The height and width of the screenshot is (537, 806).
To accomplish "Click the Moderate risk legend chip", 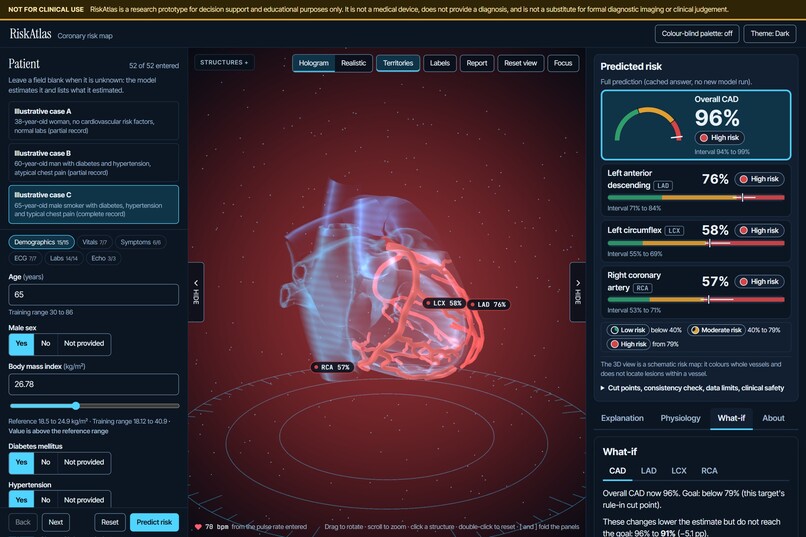I will point(716,330).
